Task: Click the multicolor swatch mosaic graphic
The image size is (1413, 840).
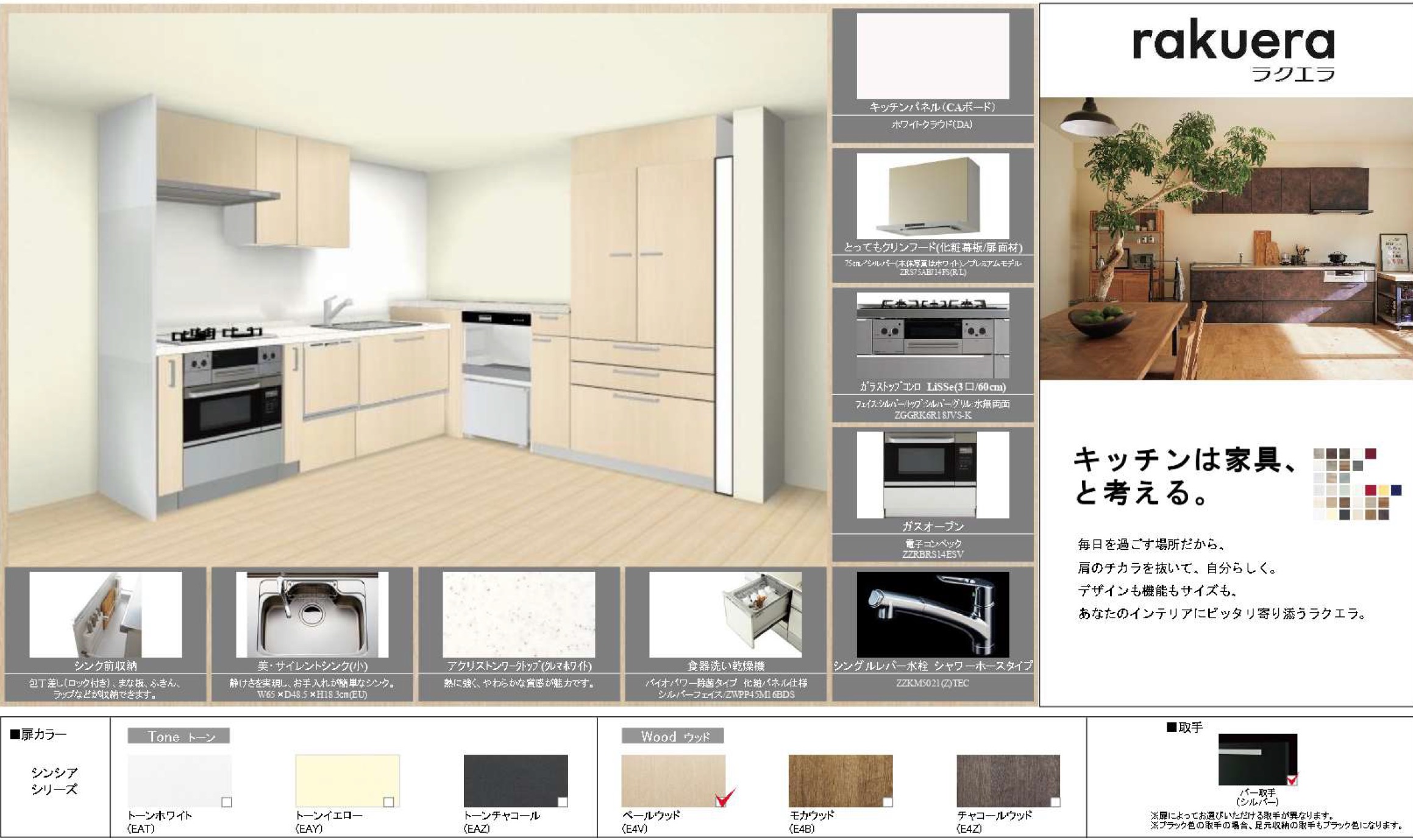Action: 1357,484
